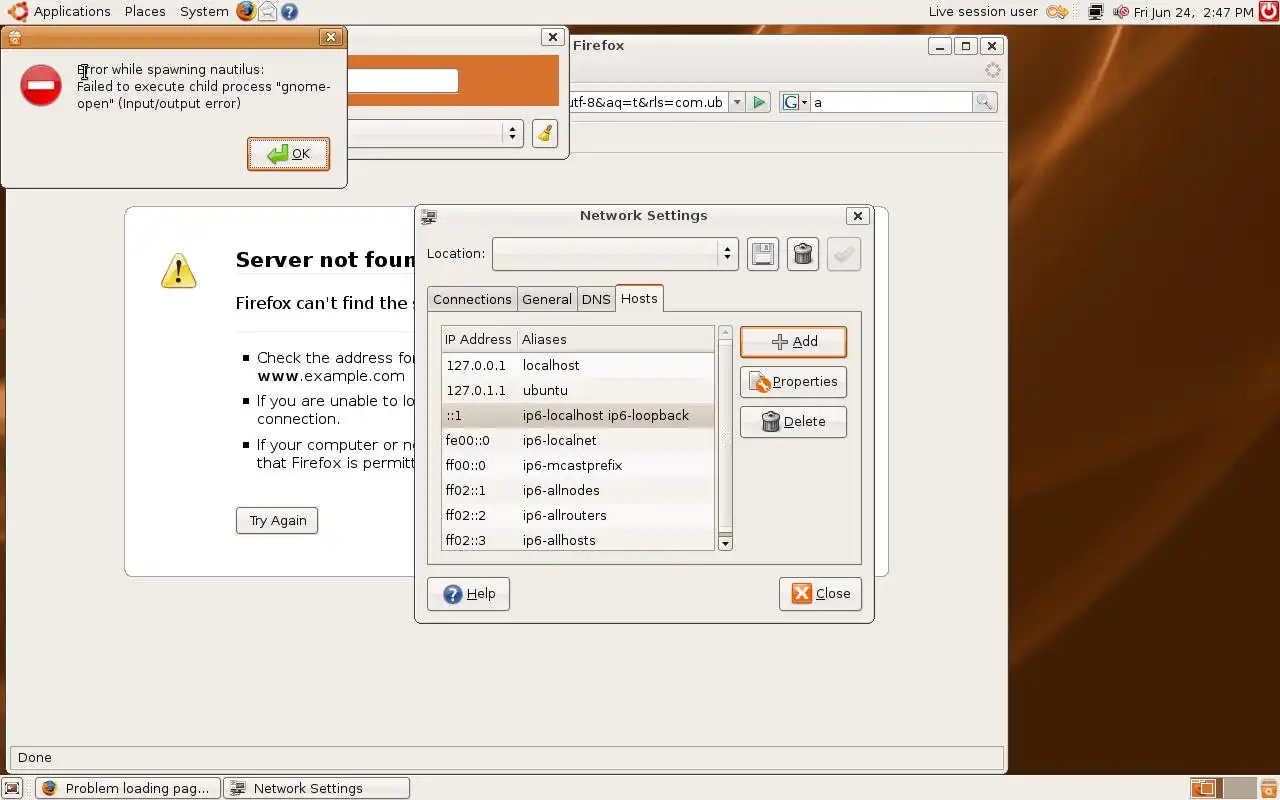Screen dimensions: 1280x800
Task: Open Help in Network Settings
Action: click(468, 594)
